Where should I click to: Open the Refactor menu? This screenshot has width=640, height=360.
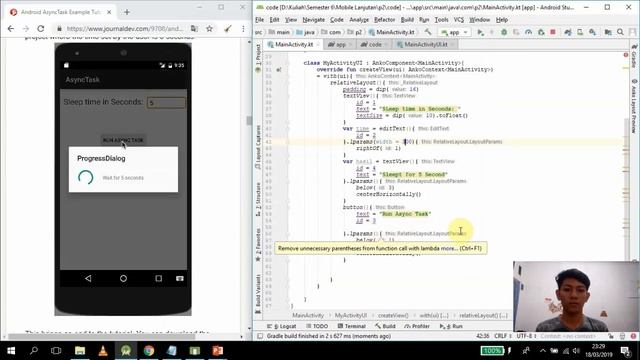point(384,20)
